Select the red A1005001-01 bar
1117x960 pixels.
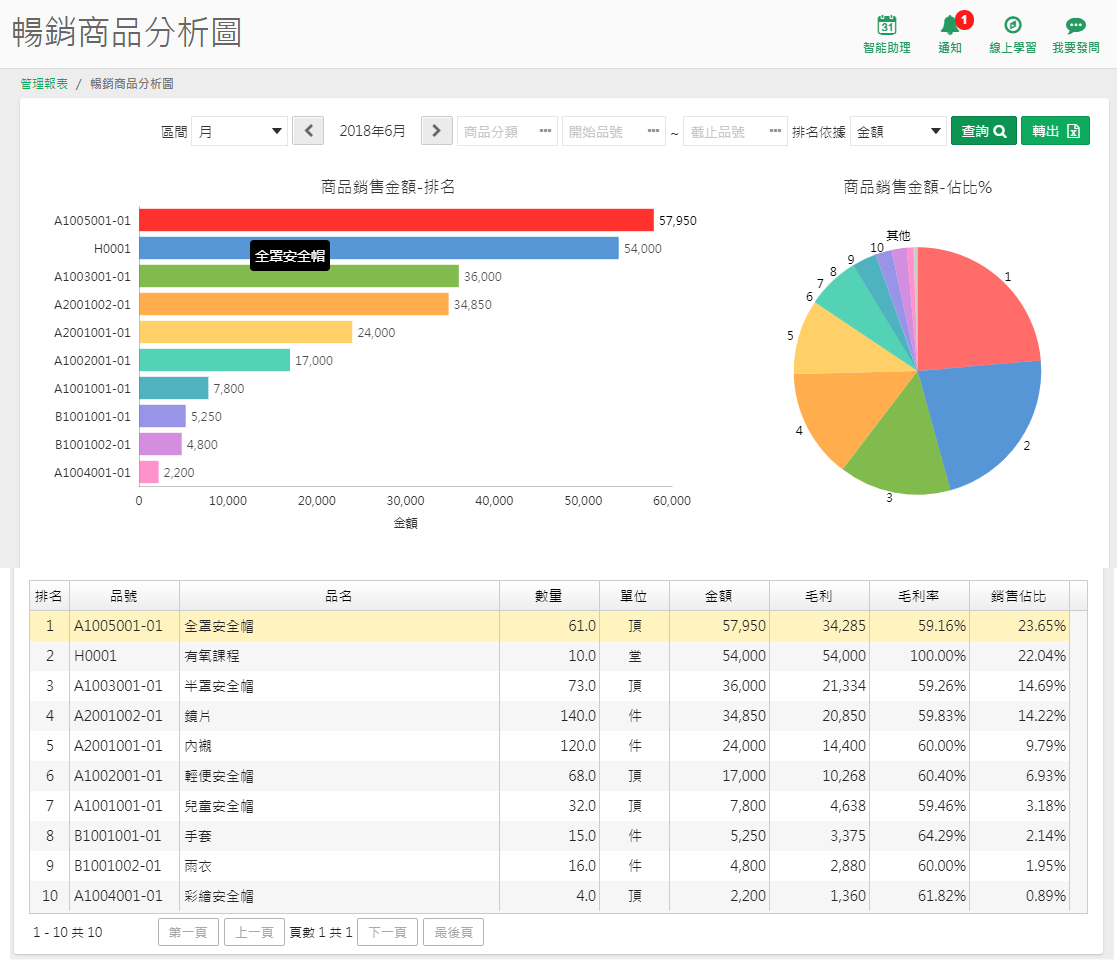tap(396, 220)
